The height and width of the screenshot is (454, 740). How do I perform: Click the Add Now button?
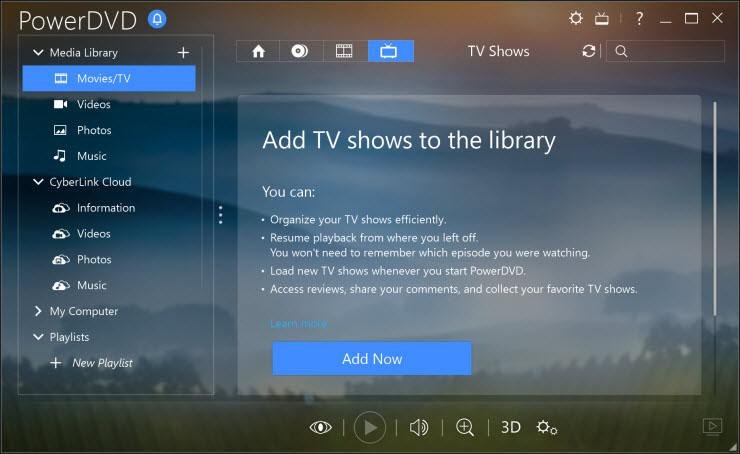point(372,359)
